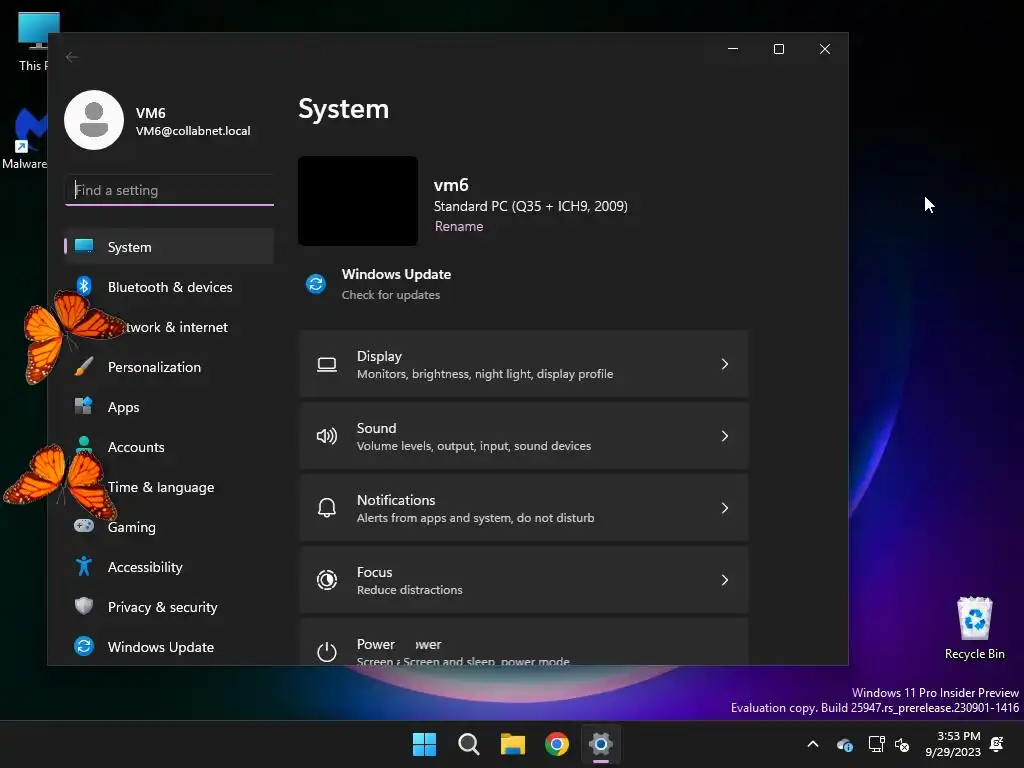Open Personalization settings
Image resolution: width=1024 pixels, height=768 pixels.
[169, 367]
